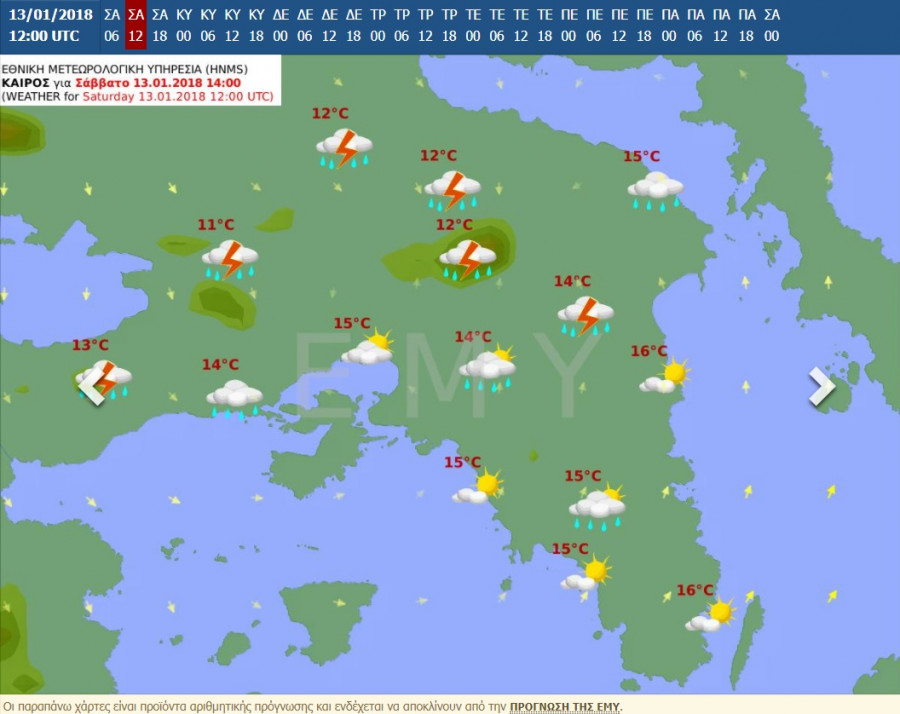Click the highlighted ΣΑ 12 current slot
This screenshot has height=714, width=900.
(136, 25)
